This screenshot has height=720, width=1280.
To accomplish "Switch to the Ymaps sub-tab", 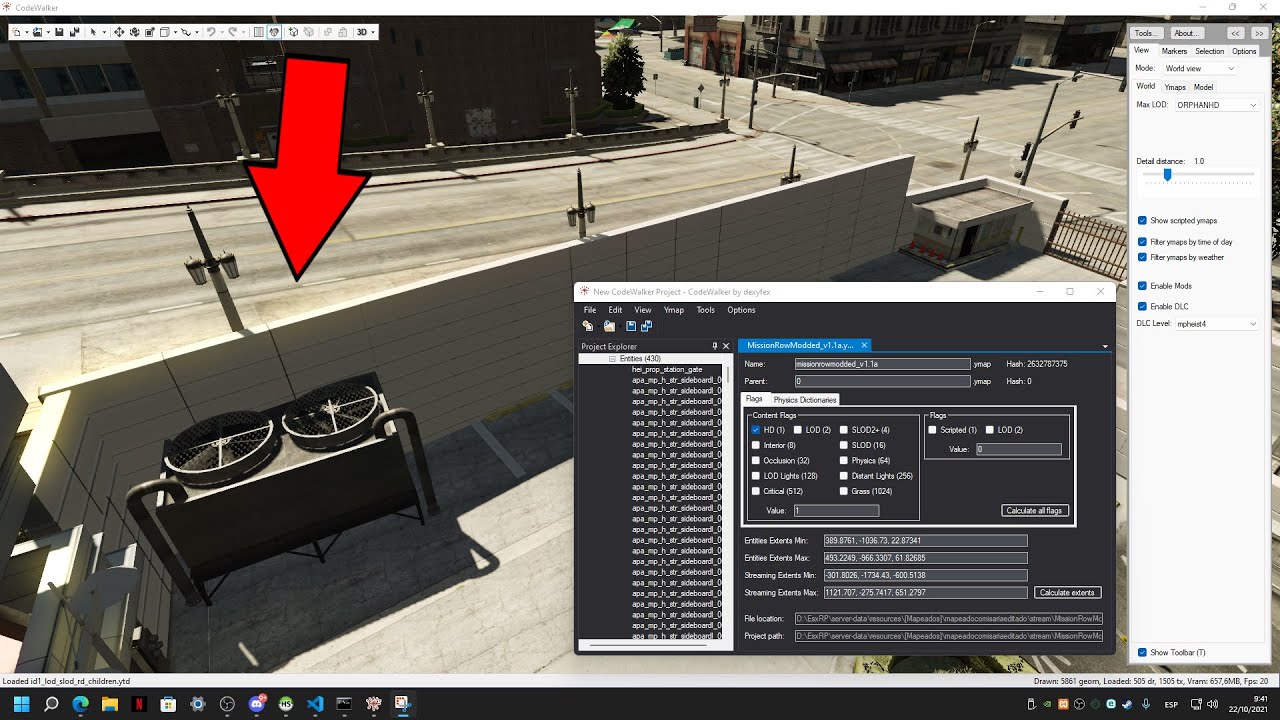I will [x=1175, y=87].
